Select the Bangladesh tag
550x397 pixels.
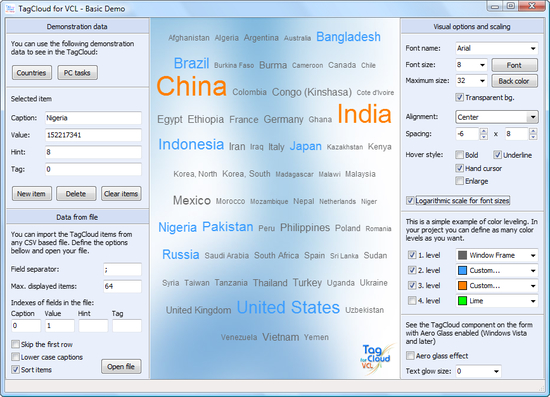348,37
